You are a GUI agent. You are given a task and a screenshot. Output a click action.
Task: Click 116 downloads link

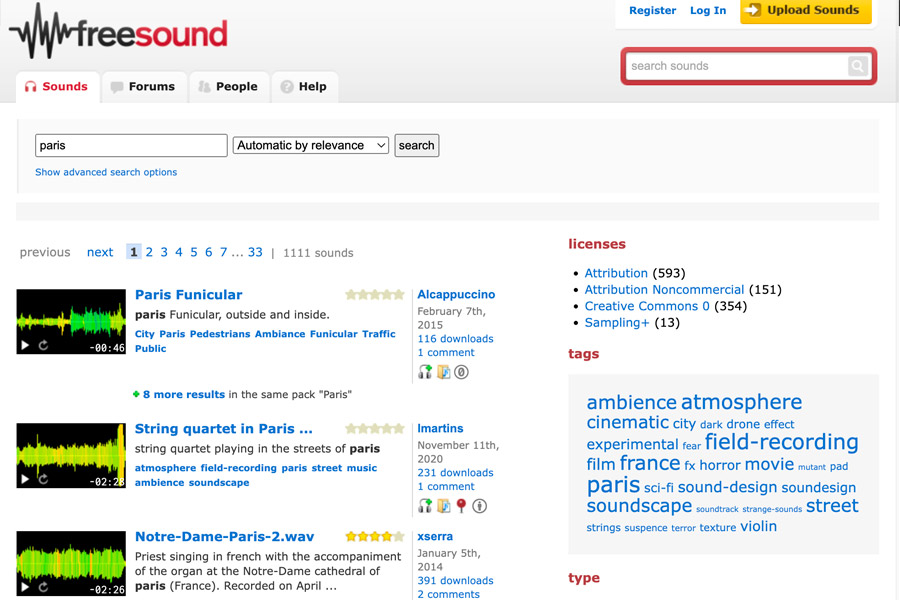(x=456, y=339)
